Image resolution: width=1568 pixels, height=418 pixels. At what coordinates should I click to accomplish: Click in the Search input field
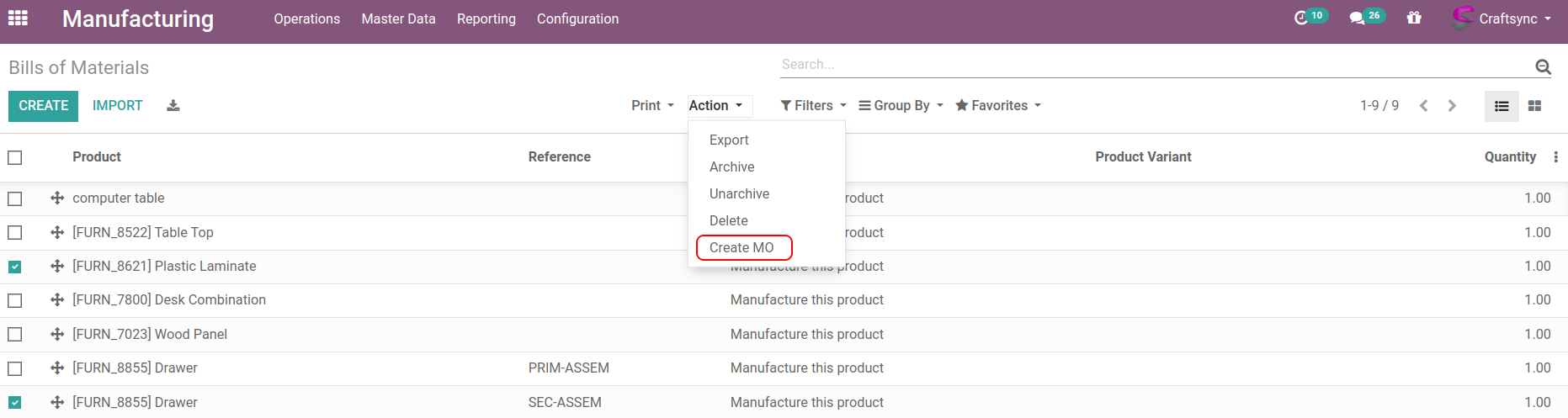tap(1153, 65)
